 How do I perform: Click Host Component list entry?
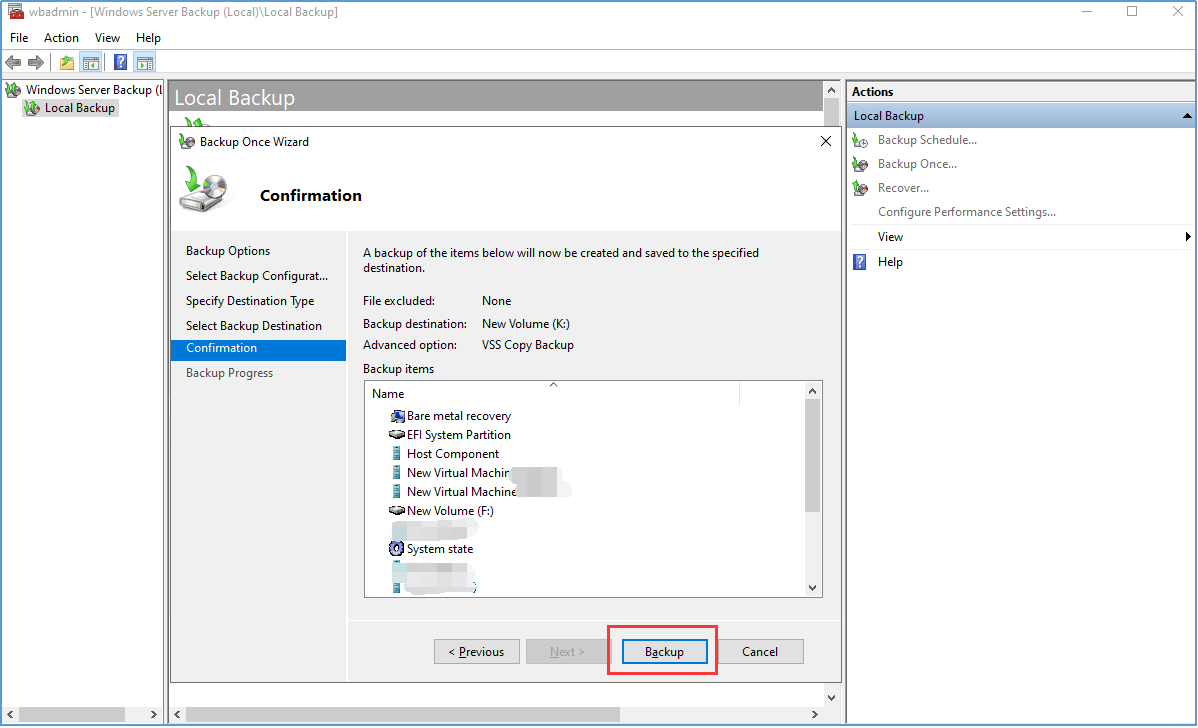(452, 454)
